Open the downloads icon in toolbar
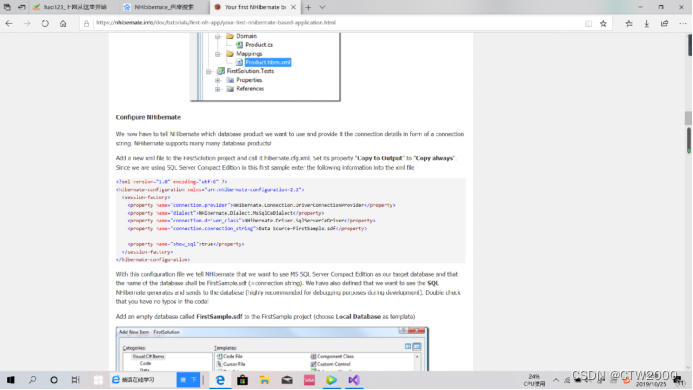 (x=647, y=24)
